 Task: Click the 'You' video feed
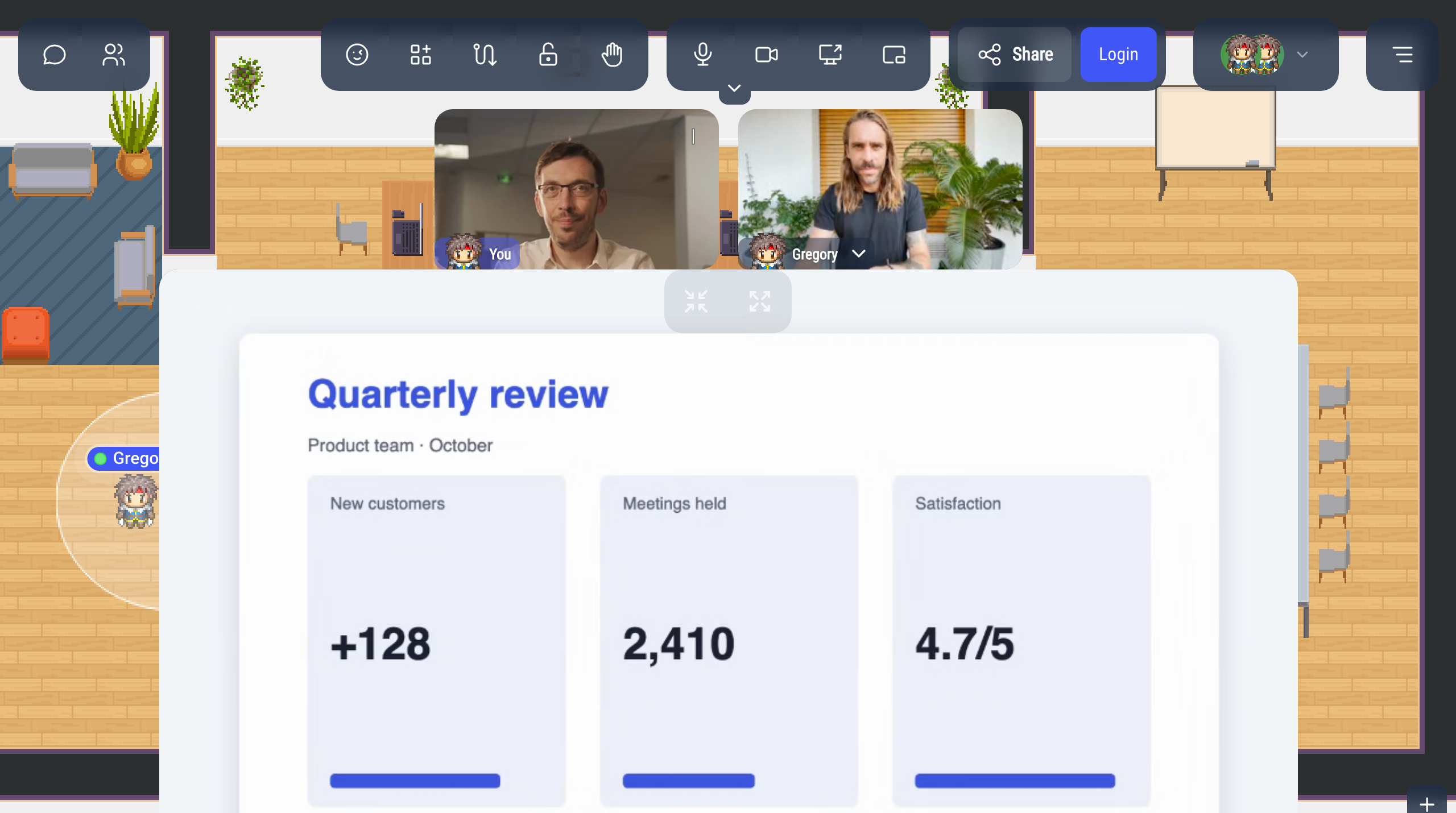[576, 189]
